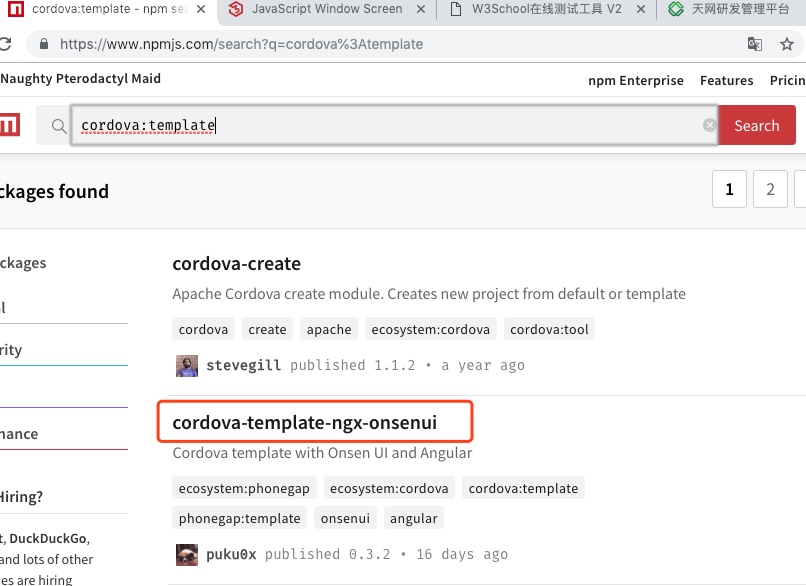The width and height of the screenshot is (806, 586).
Task: Switch to the W3School在线测试工具 V2 tab
Action: (x=546, y=9)
